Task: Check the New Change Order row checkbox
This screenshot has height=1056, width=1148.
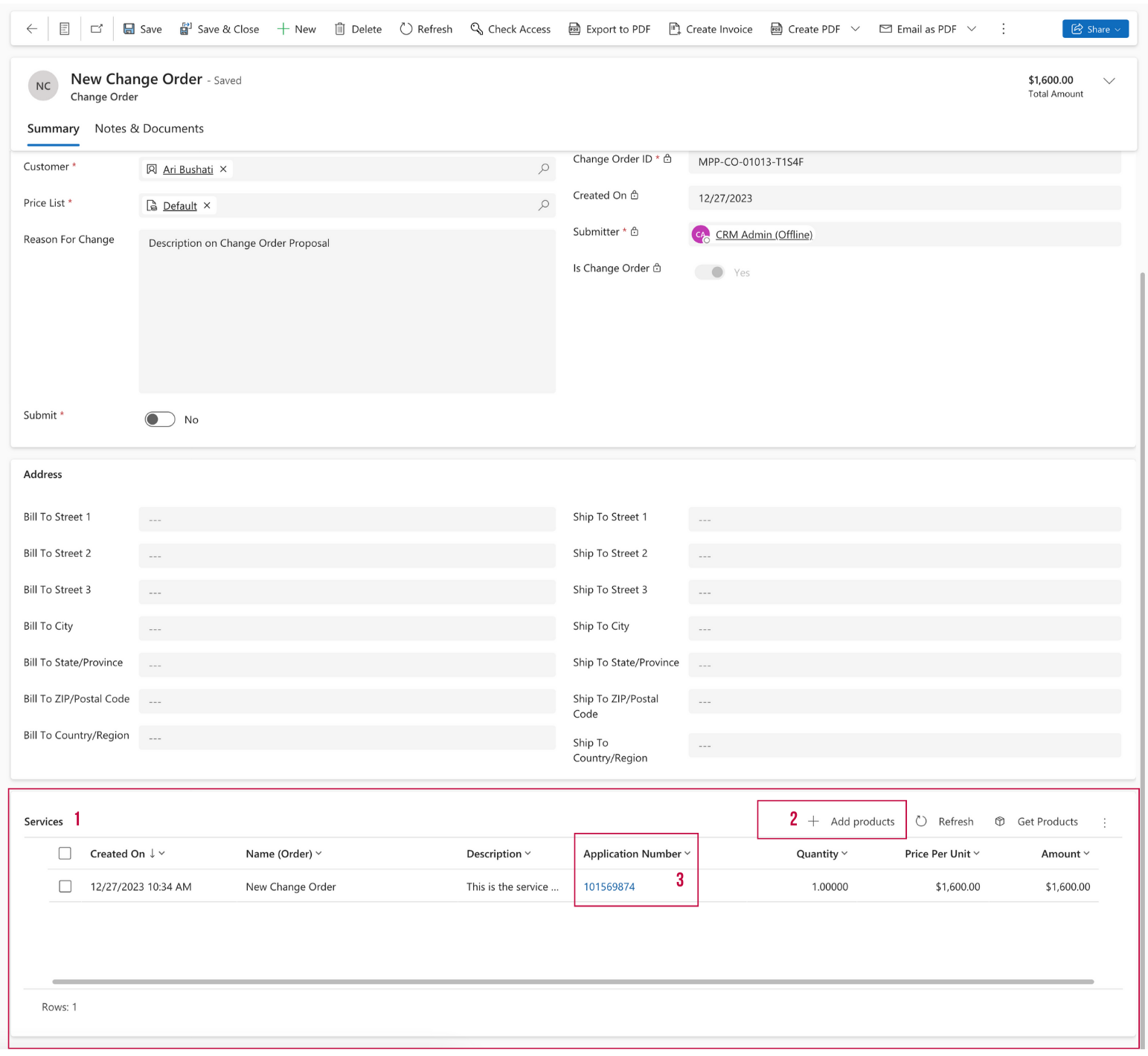Action: (x=65, y=886)
